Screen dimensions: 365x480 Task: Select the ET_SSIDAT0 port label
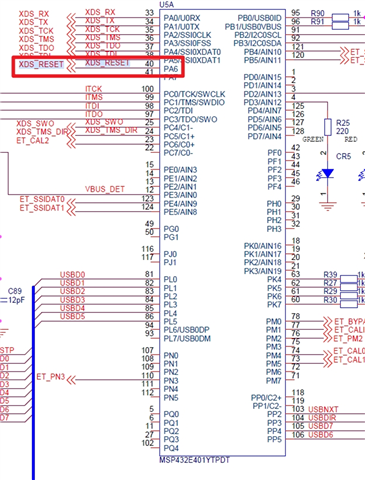coord(42,199)
